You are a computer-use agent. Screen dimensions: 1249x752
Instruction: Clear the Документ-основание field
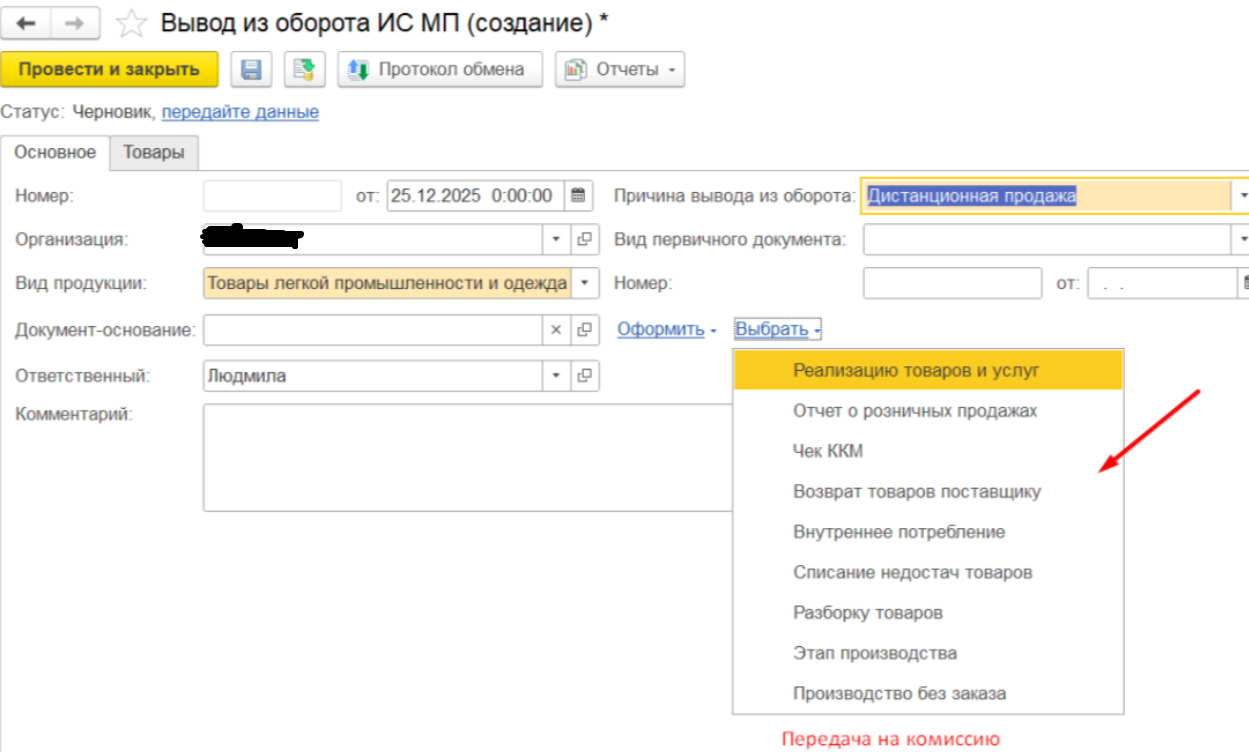tap(557, 329)
